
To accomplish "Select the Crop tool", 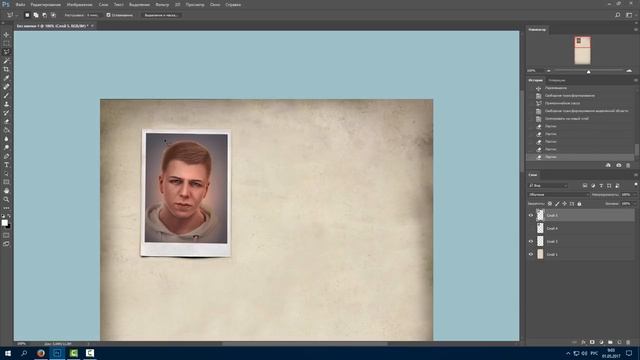I will pos(6,69).
